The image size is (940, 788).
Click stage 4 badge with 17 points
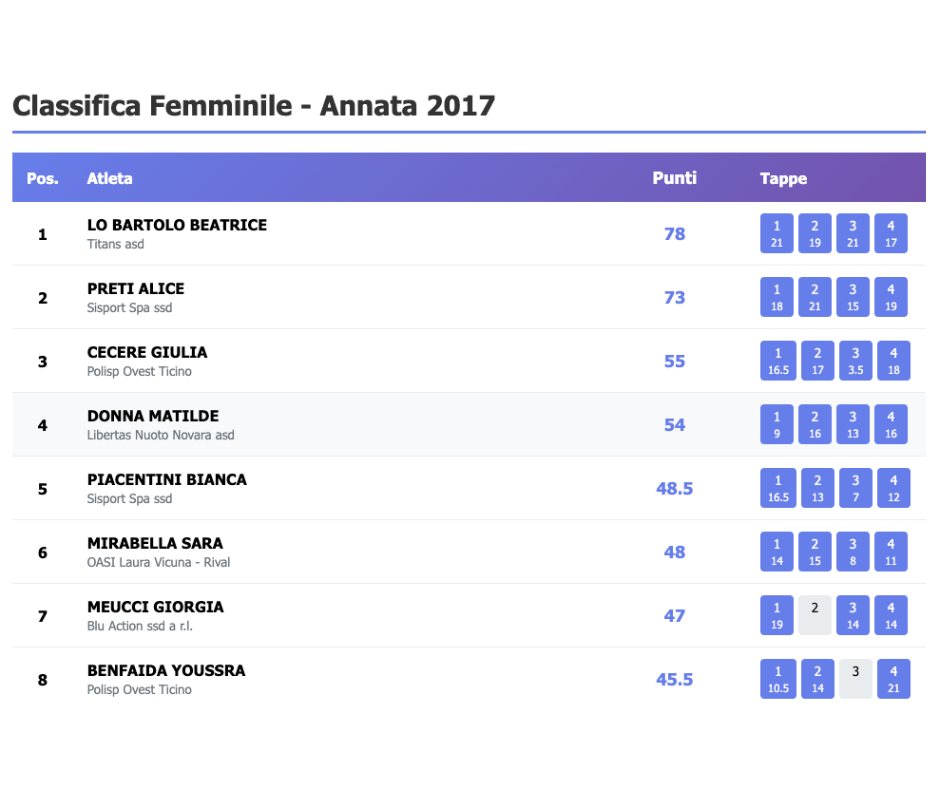[890, 233]
